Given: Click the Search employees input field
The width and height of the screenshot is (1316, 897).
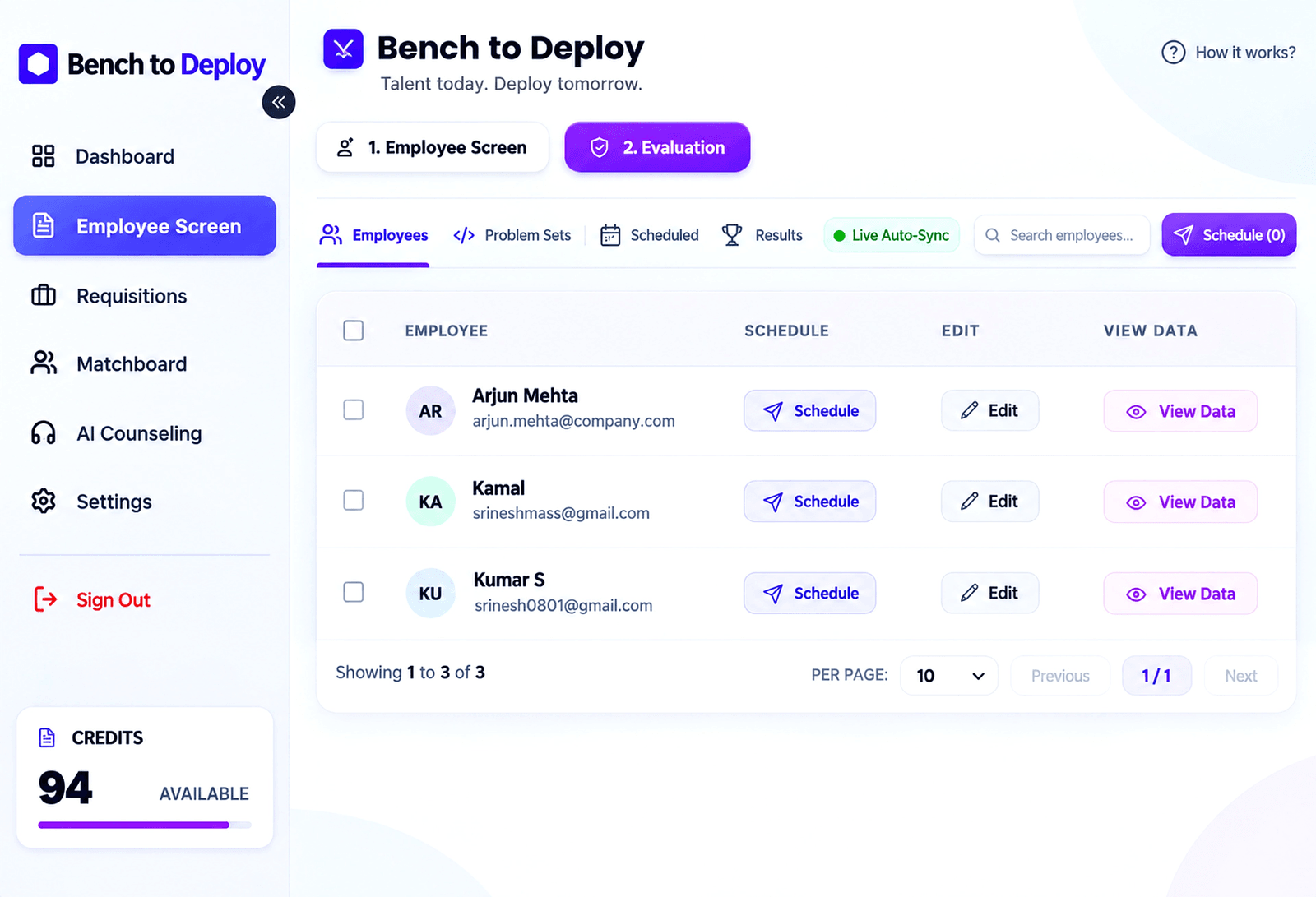Looking at the screenshot, I should pos(1062,235).
